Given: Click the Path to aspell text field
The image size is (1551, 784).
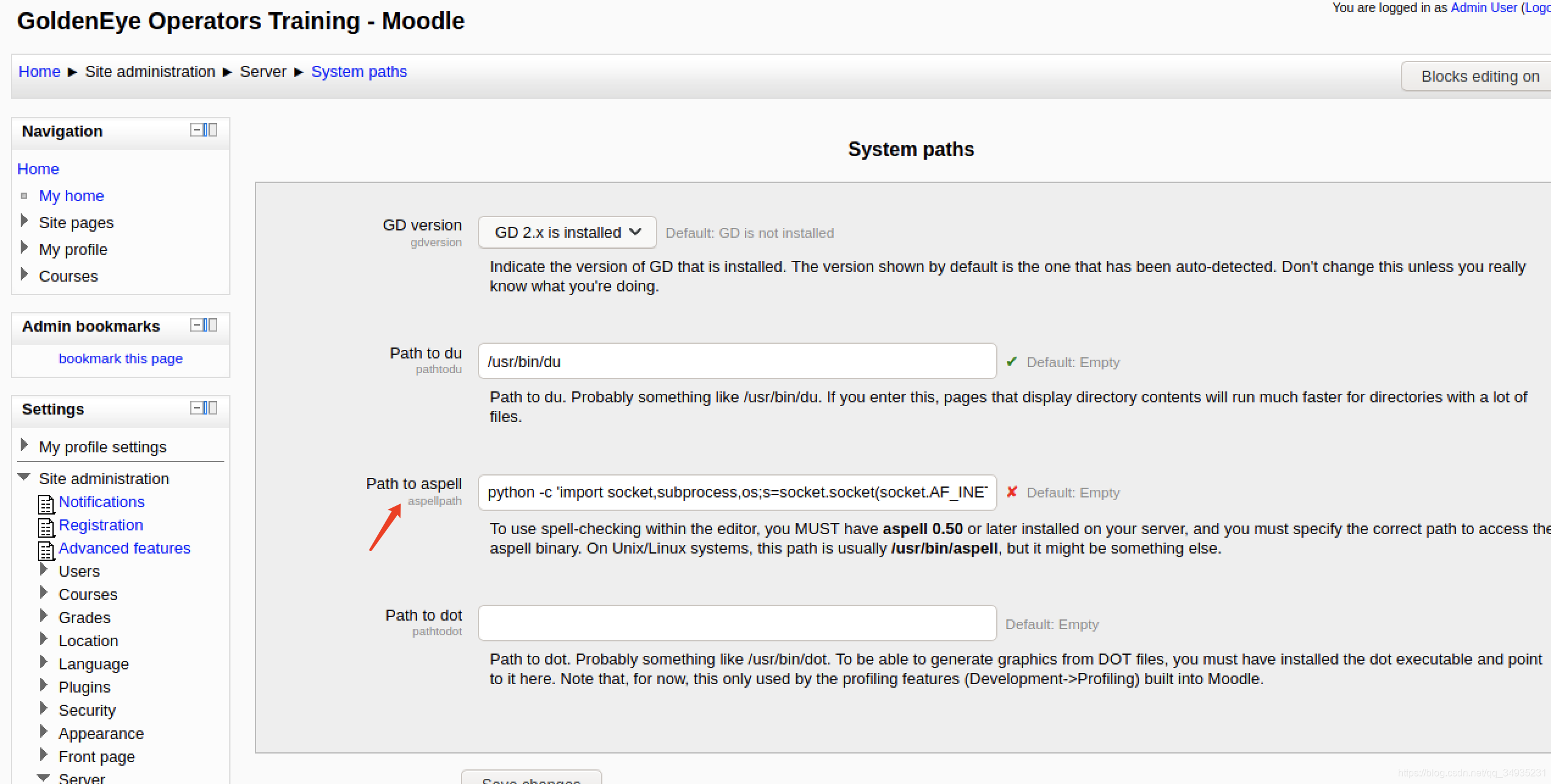Looking at the screenshot, I should click(x=737, y=493).
